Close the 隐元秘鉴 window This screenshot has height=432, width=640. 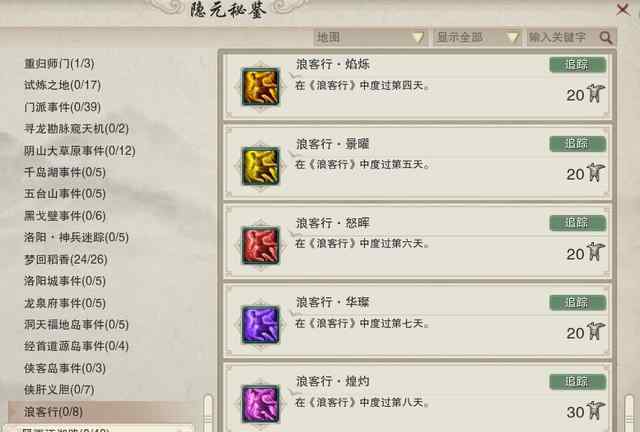click(x=623, y=9)
